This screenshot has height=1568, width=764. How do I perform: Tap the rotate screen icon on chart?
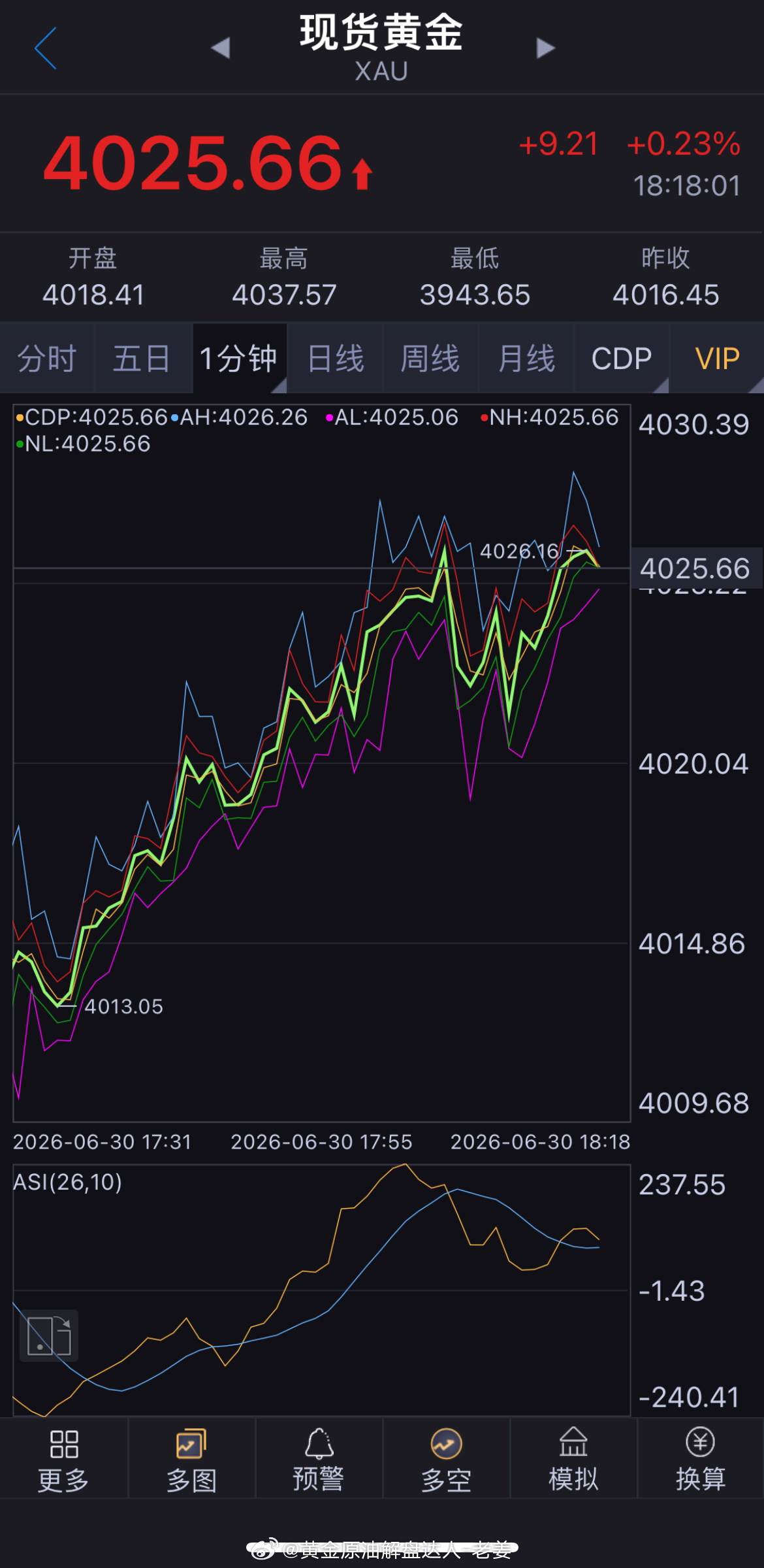tap(49, 1335)
